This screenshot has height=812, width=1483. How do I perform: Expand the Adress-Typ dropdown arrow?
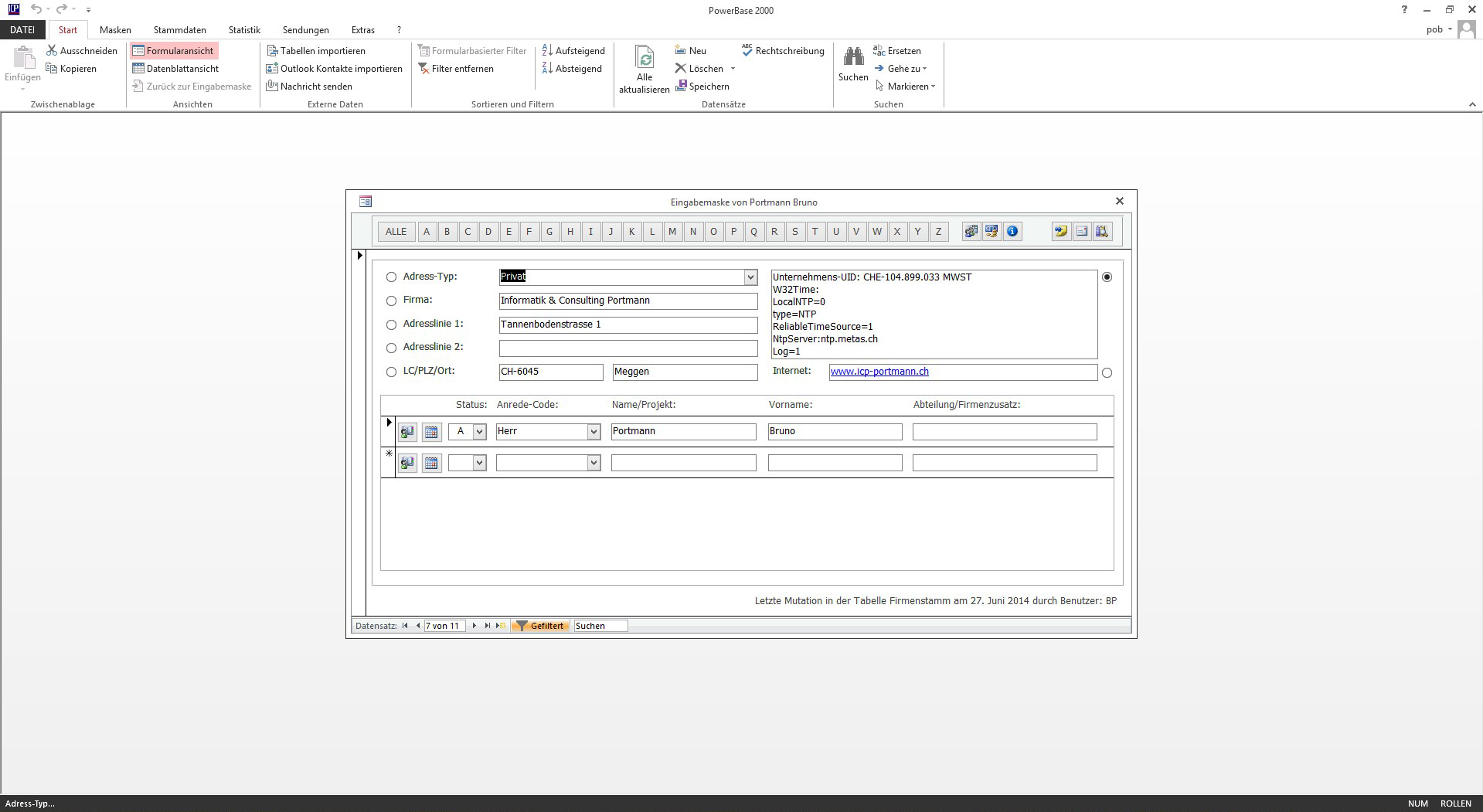[750, 277]
